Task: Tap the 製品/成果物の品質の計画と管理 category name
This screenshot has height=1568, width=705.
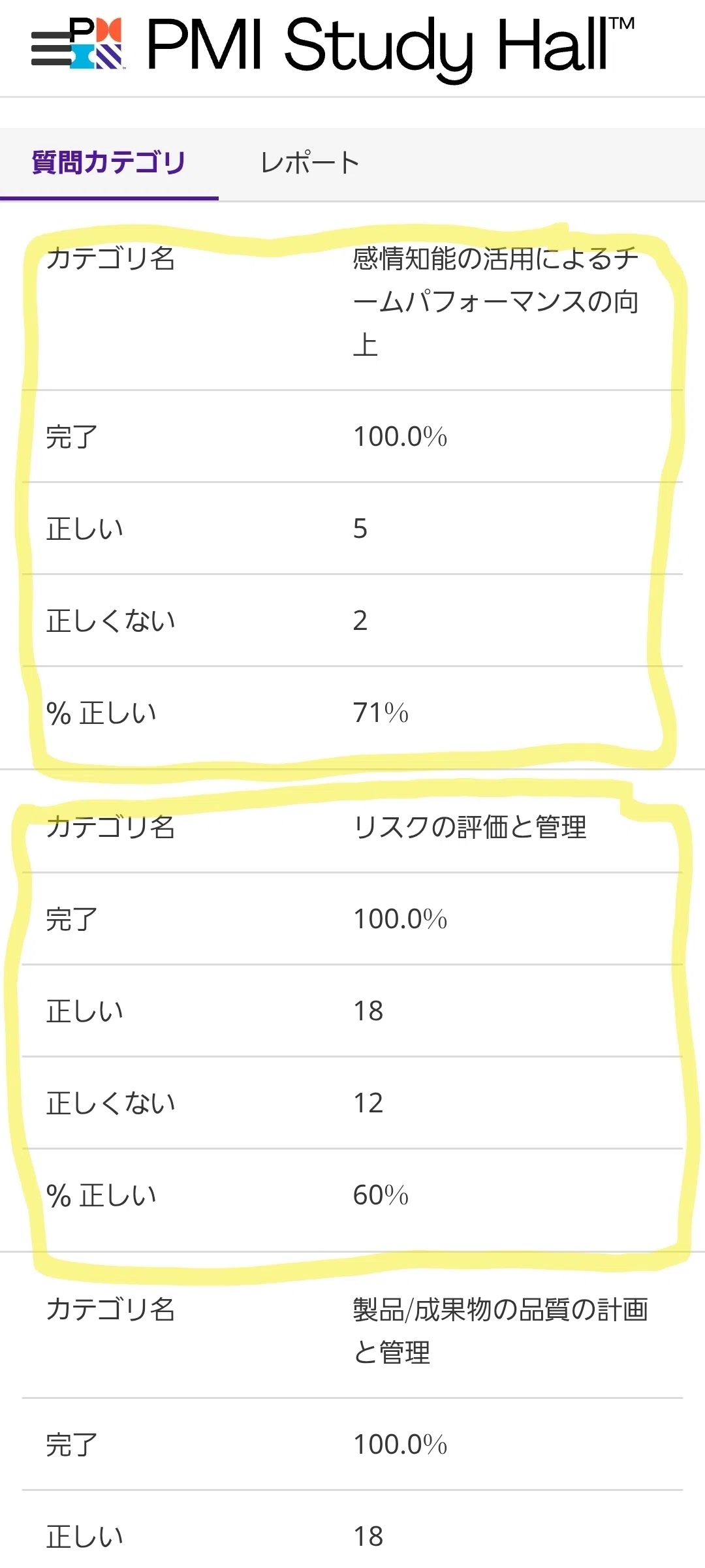Action: click(500, 1331)
